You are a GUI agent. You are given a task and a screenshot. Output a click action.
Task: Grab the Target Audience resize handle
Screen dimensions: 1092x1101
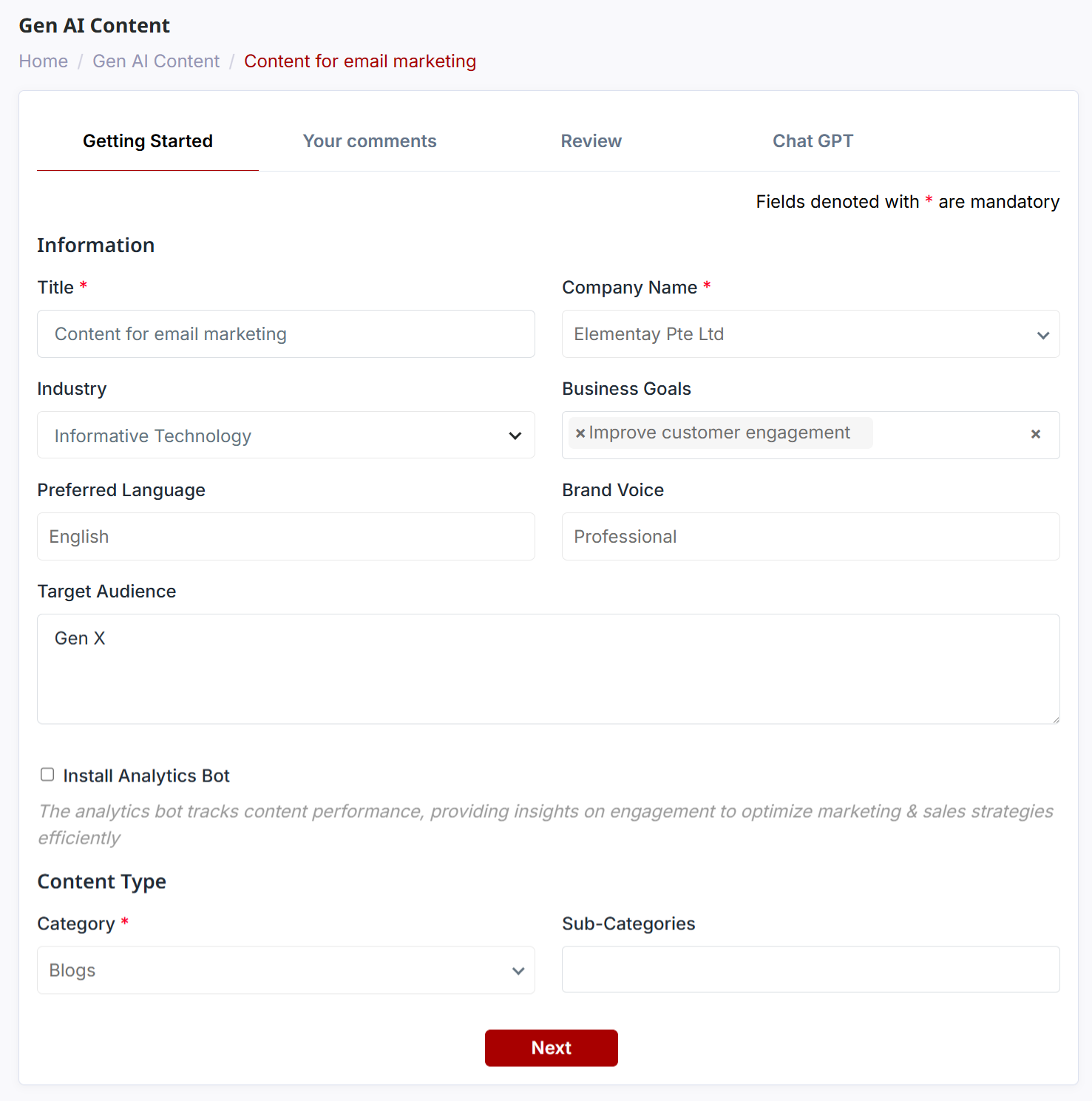coord(1055,719)
